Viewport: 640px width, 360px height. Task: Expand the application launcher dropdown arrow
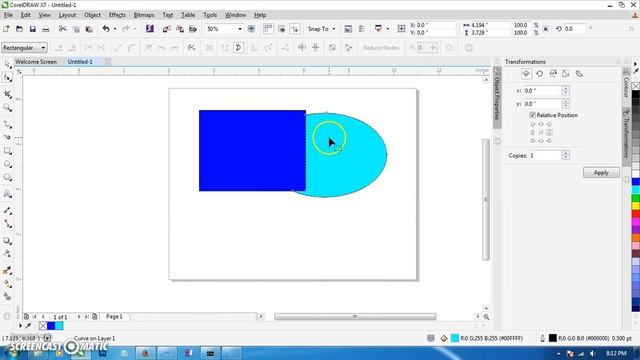[x=387, y=29]
